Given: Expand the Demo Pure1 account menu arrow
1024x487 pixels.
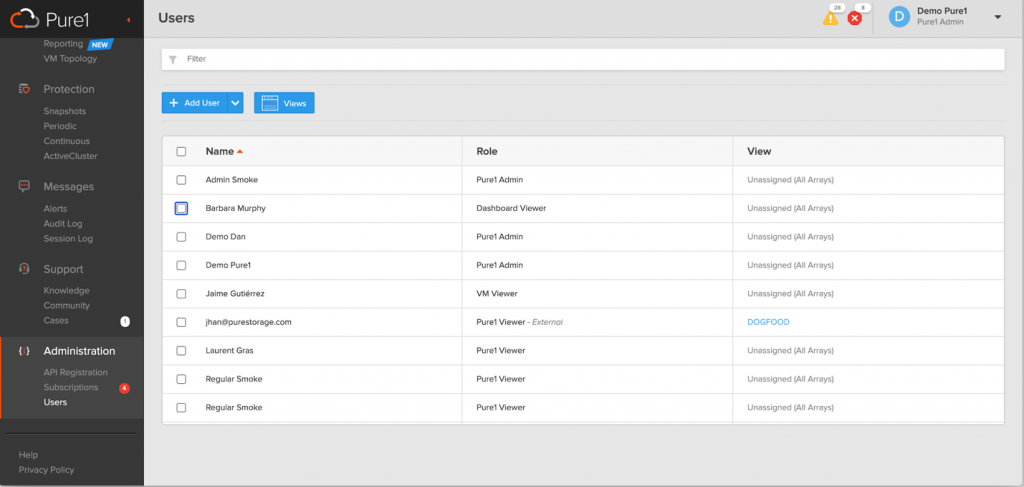Looking at the screenshot, I should tap(997, 17).
